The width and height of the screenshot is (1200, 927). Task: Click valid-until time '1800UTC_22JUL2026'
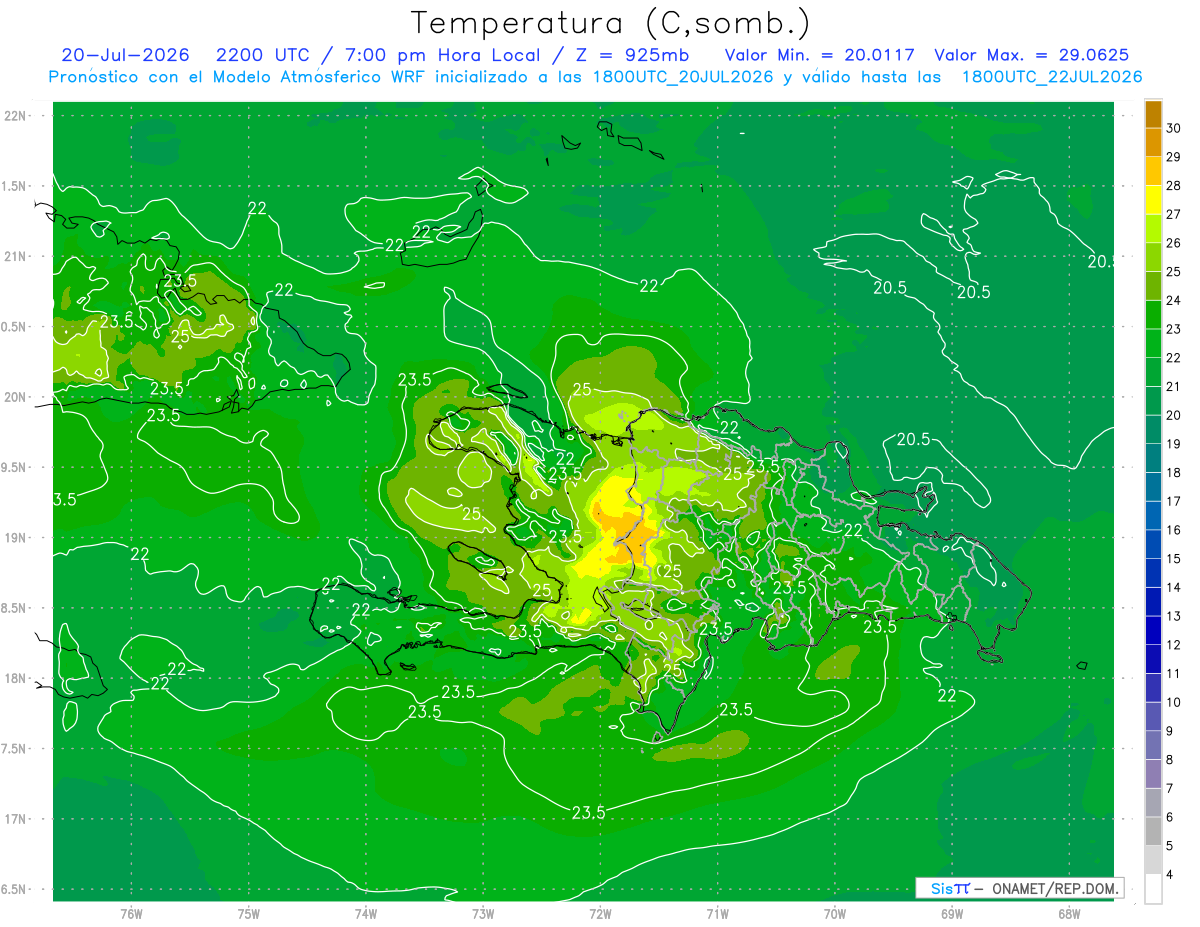click(x=1052, y=77)
